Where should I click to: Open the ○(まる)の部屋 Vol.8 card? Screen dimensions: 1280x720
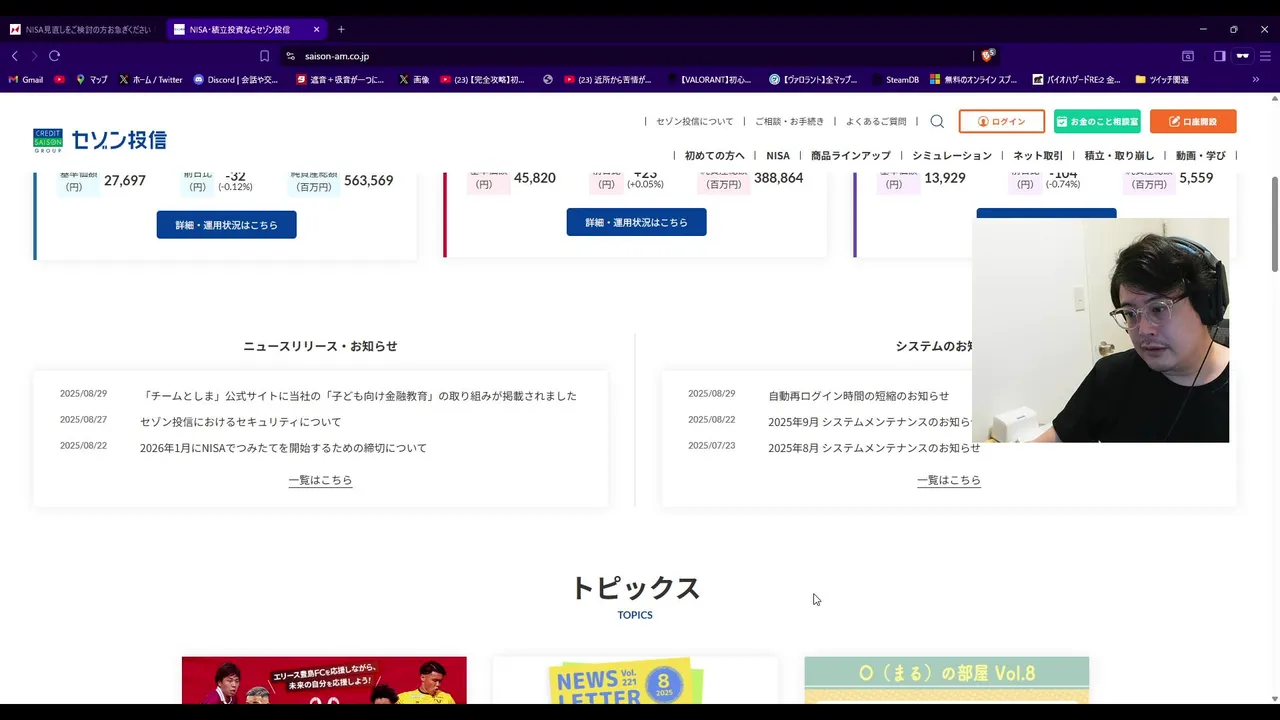click(x=947, y=680)
